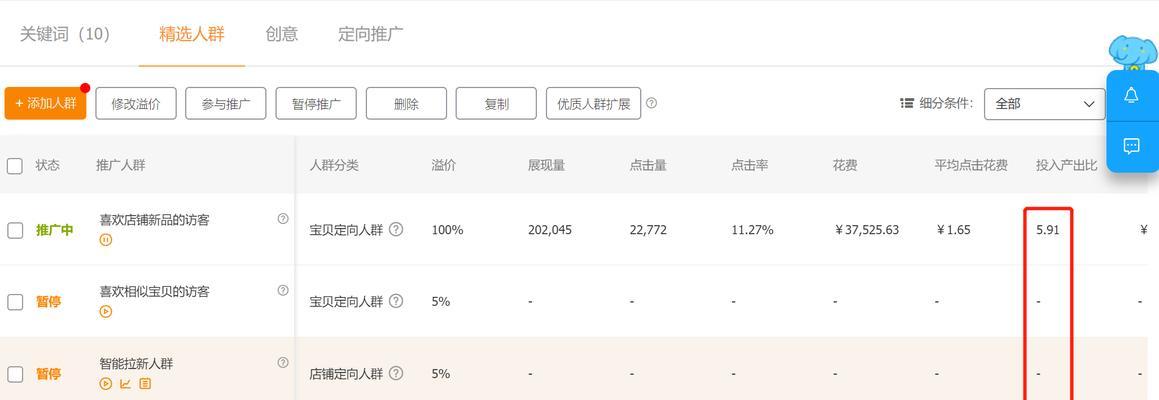This screenshot has width=1159, height=400.
Task: Click the chart icon under 智能拉新人群
Action: (x=125, y=384)
